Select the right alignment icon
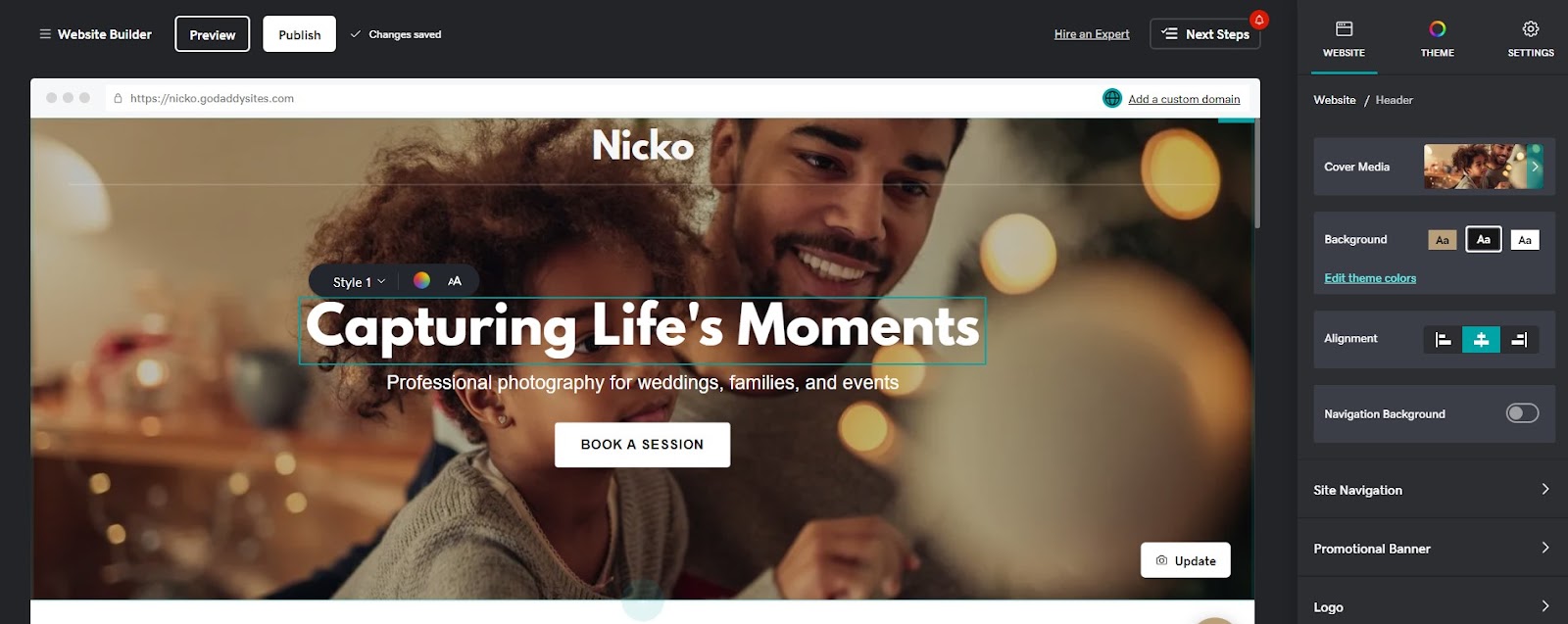1568x624 pixels. tap(1519, 340)
